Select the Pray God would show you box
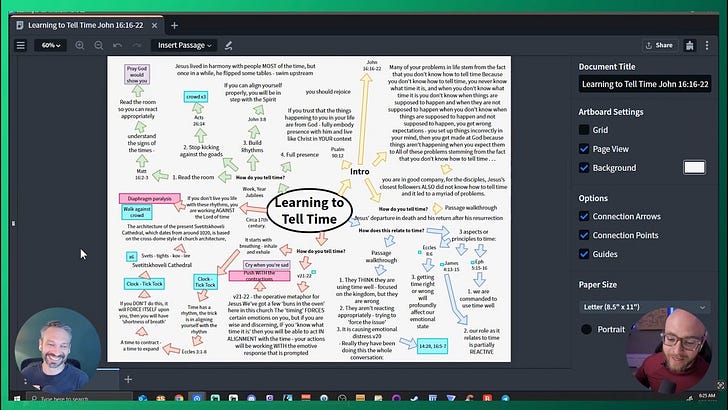The width and height of the screenshot is (728, 410). [137, 74]
